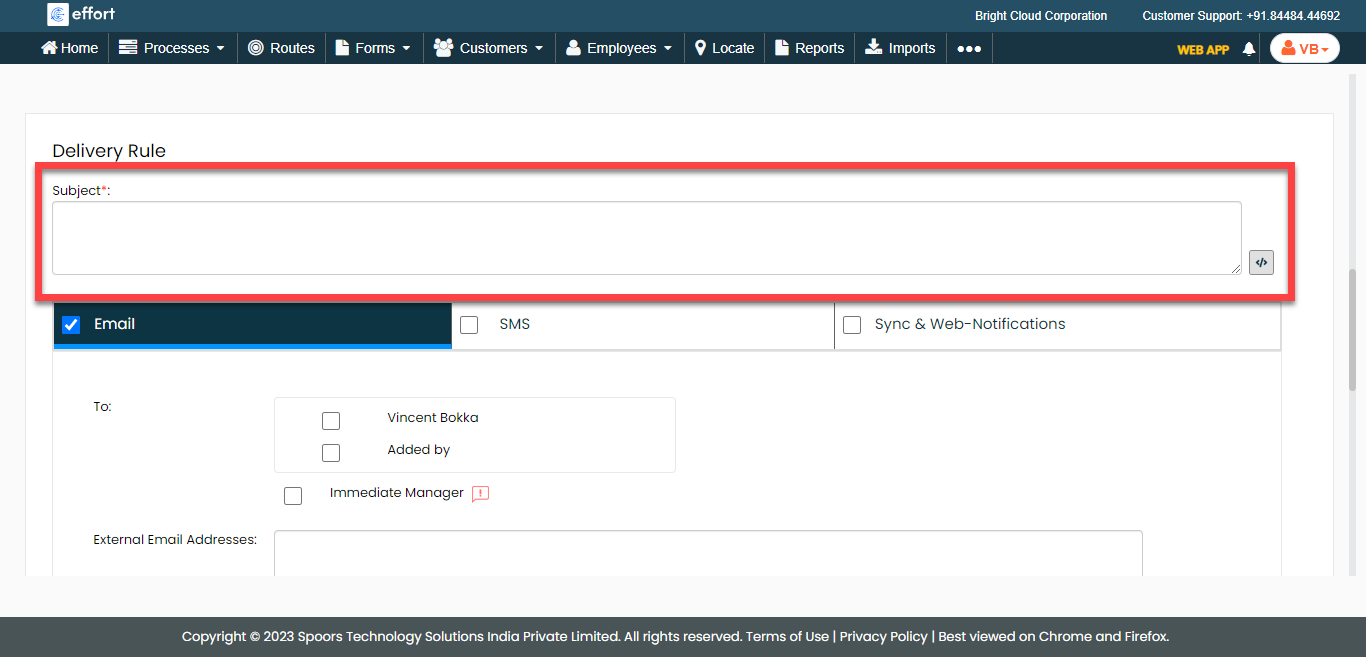
Task: Click the Immediate Manager warning info icon
Action: coord(480,493)
